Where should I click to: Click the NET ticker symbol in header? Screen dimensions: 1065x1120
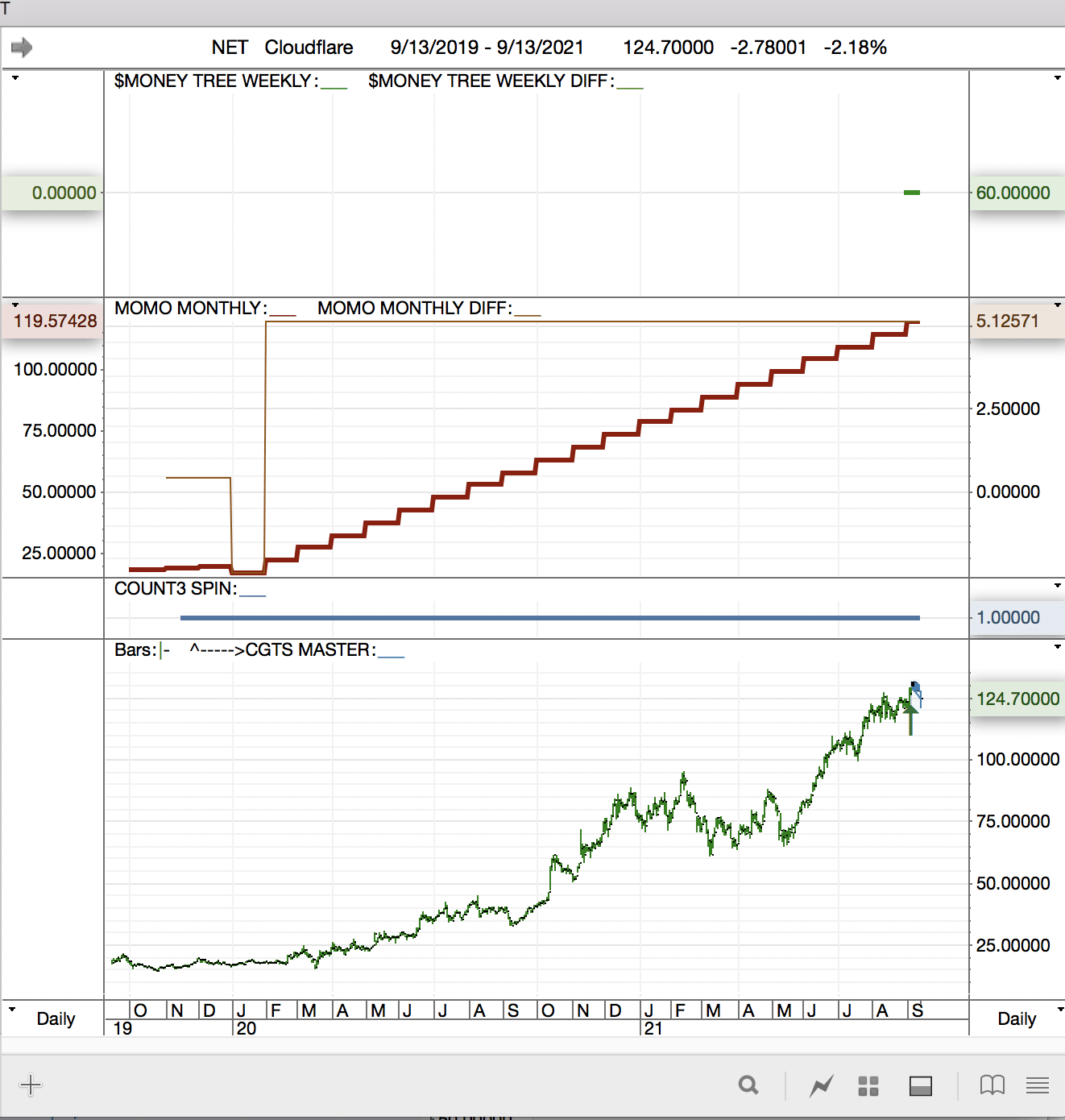click(230, 48)
